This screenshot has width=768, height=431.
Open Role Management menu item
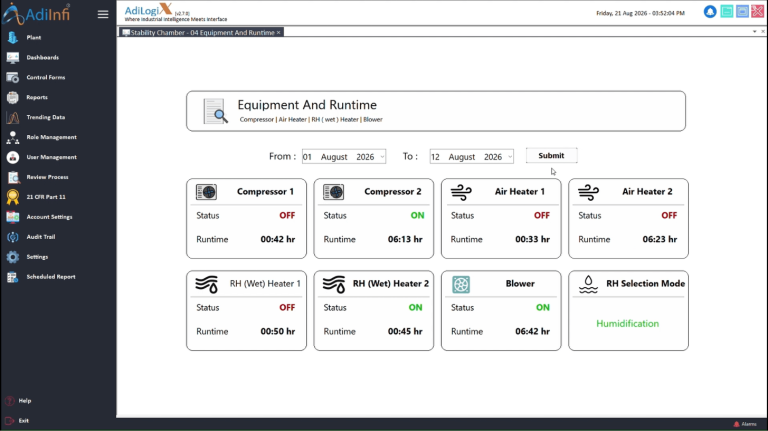[51, 137]
